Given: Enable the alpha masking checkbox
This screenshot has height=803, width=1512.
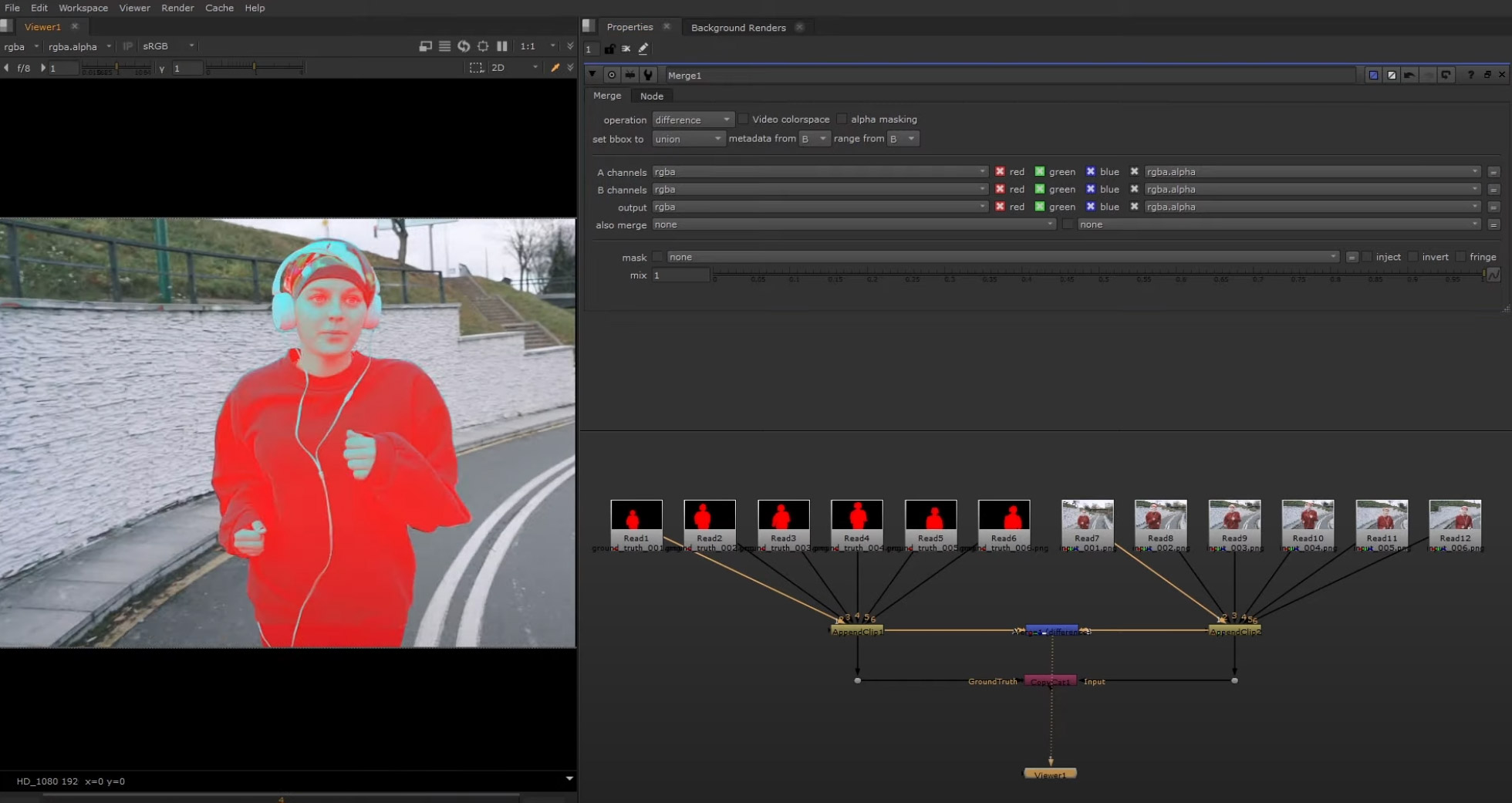Looking at the screenshot, I should (841, 119).
